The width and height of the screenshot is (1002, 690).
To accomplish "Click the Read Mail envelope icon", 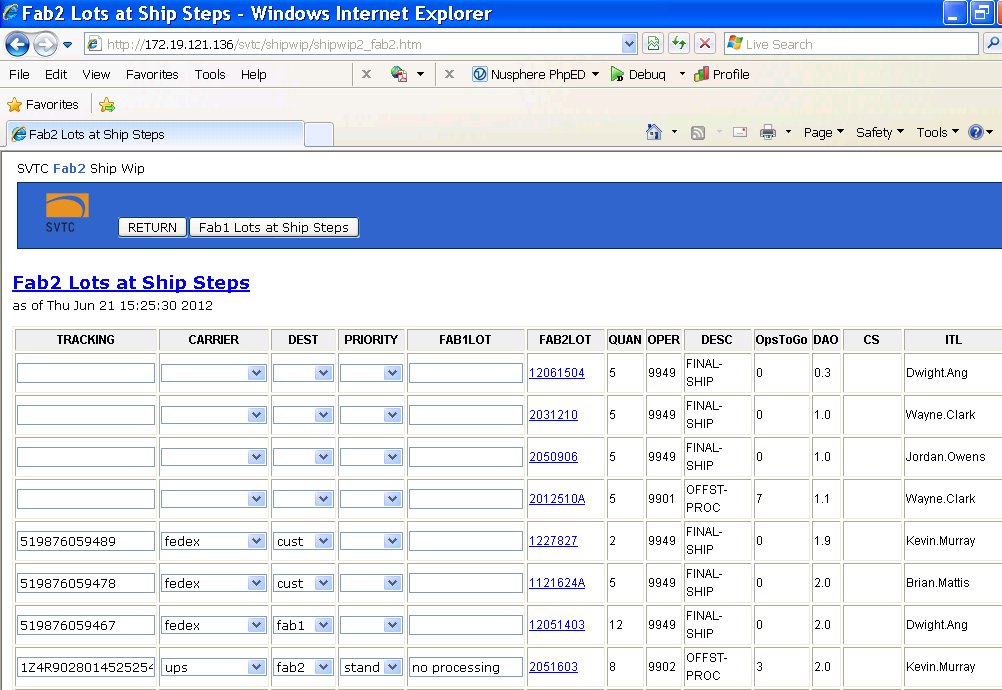I will 740,132.
